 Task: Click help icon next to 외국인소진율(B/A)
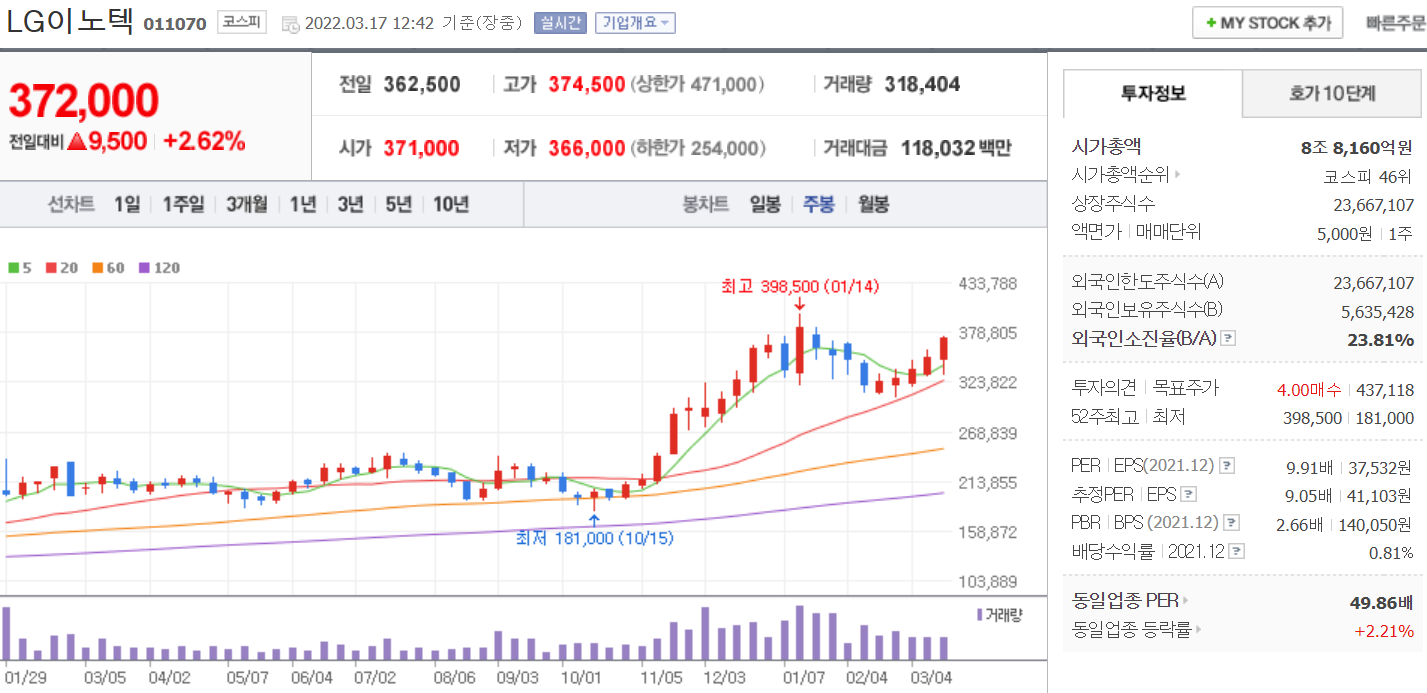coord(1229,338)
